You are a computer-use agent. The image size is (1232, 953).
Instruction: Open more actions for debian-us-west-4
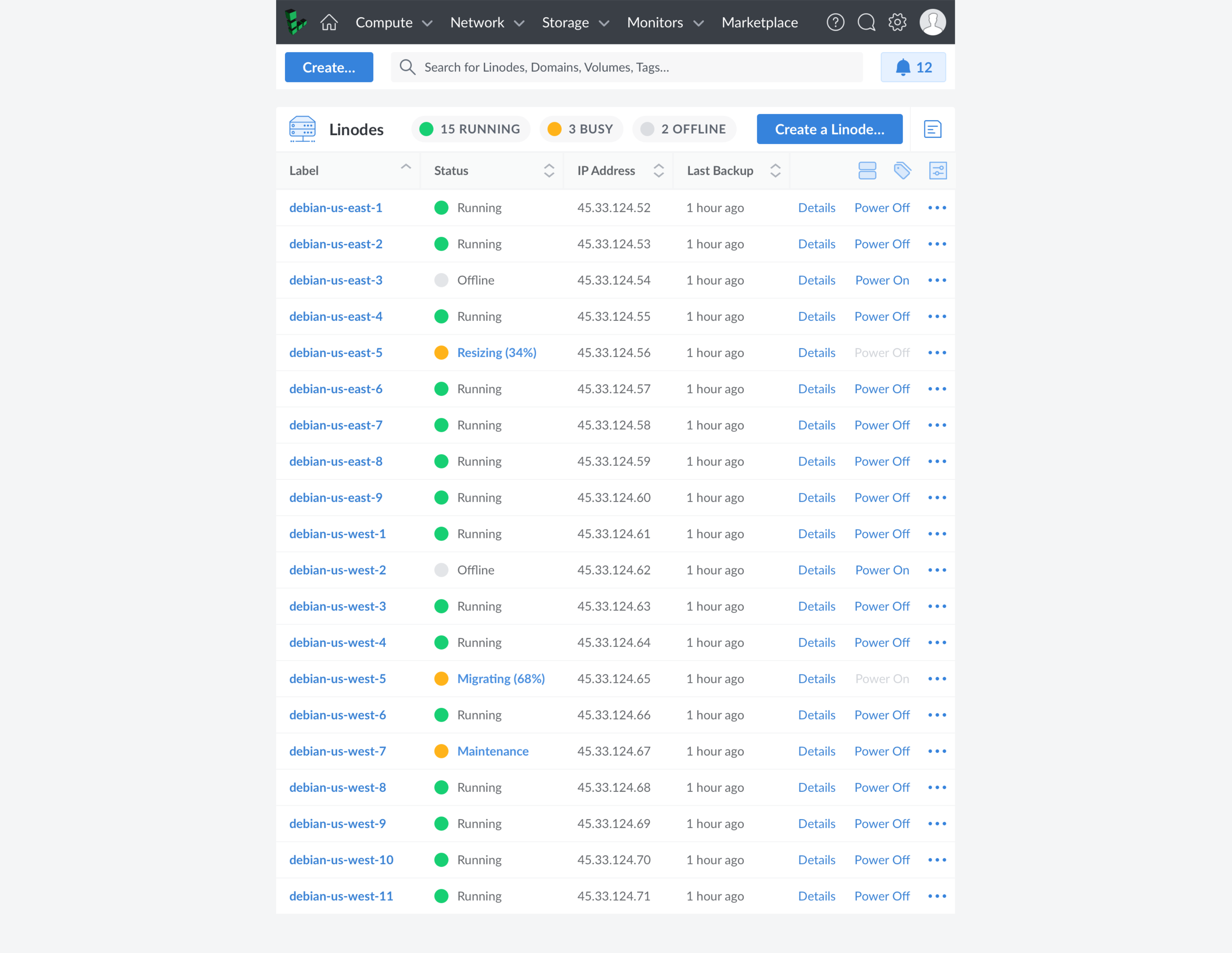click(936, 643)
